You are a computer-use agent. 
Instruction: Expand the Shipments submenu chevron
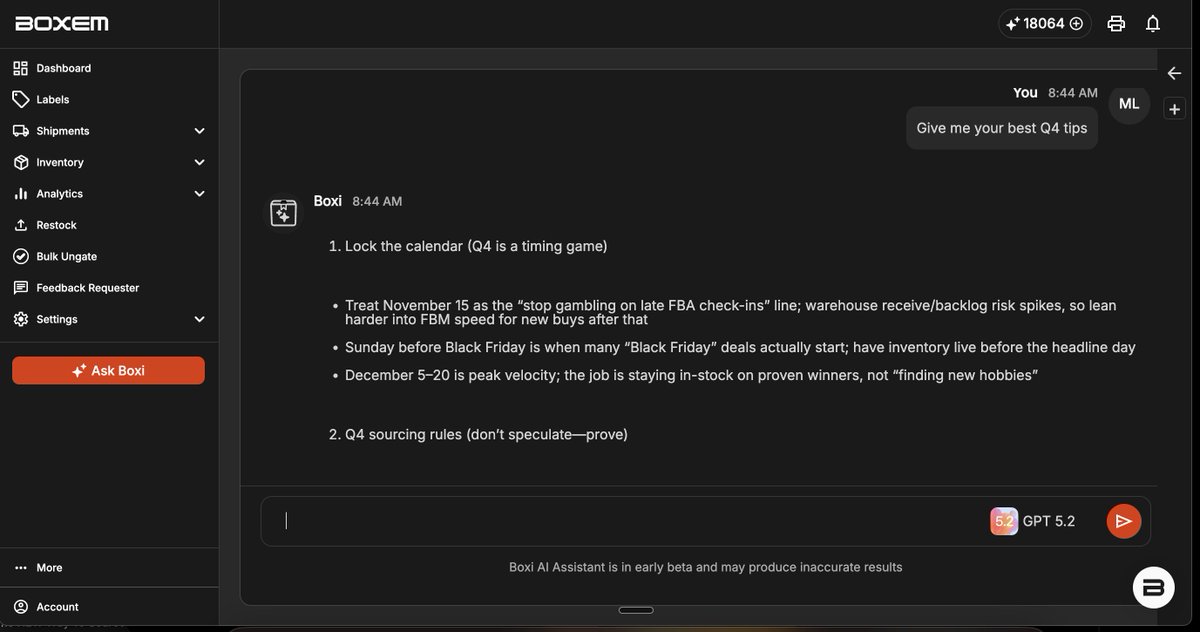tap(199, 131)
